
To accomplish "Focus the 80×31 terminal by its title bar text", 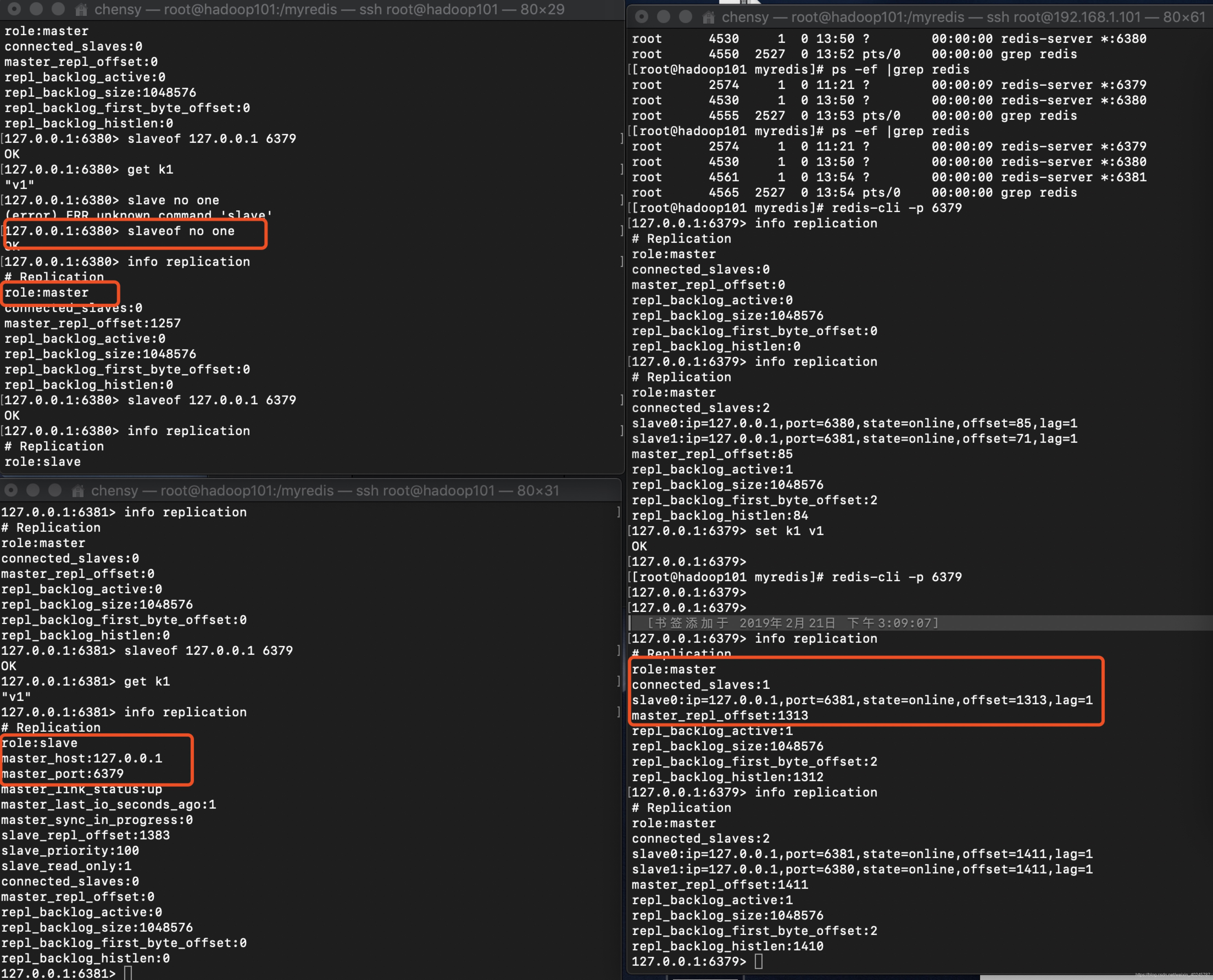I will 325,491.
